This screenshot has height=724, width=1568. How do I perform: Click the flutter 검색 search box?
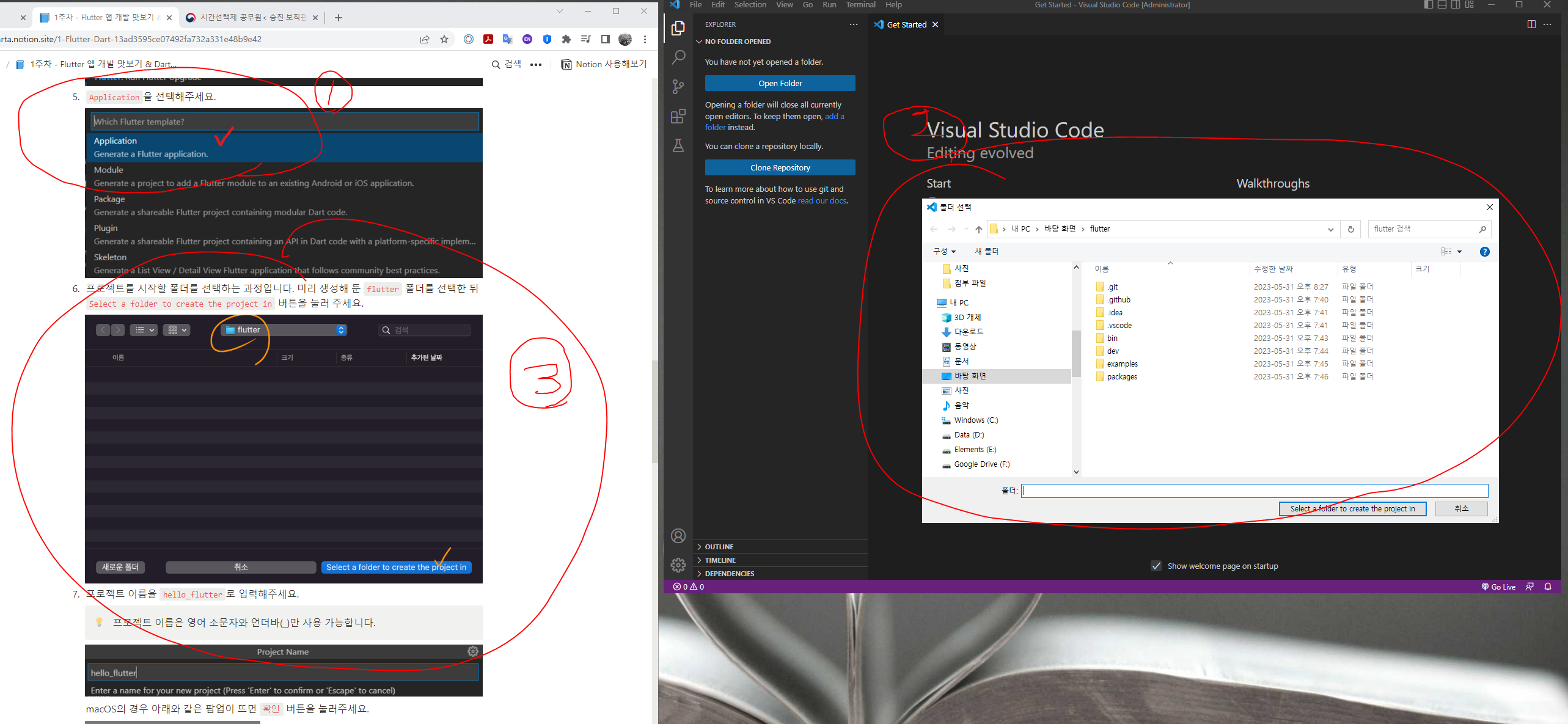pyautogui.click(x=1429, y=229)
